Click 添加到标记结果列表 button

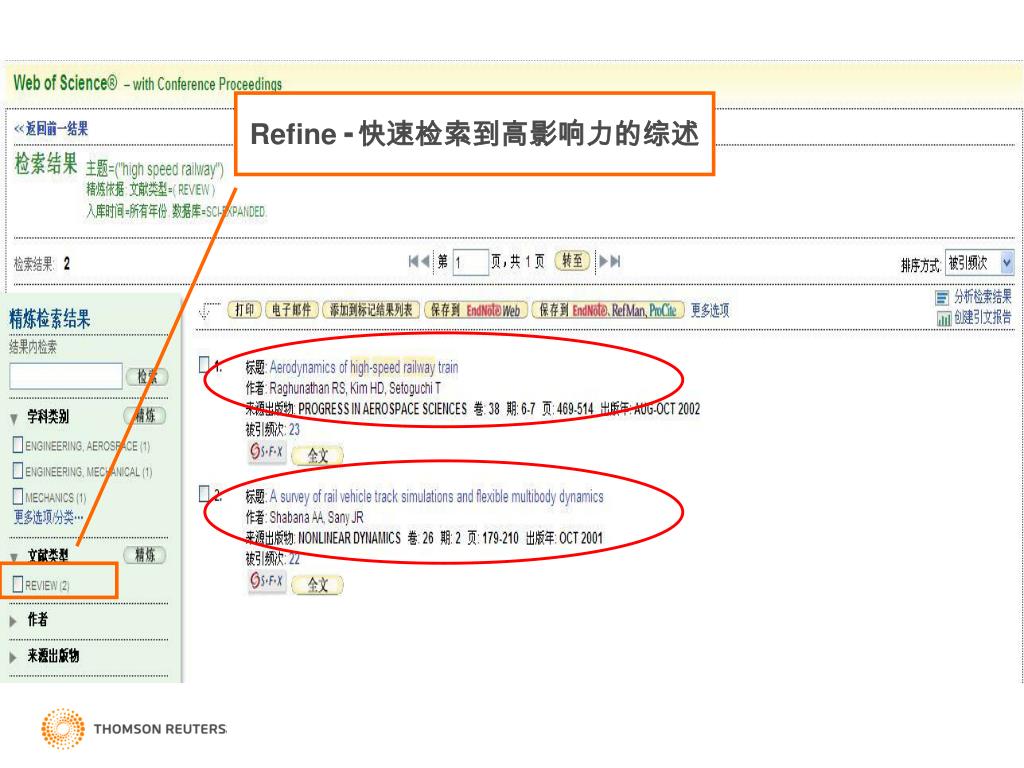click(371, 310)
